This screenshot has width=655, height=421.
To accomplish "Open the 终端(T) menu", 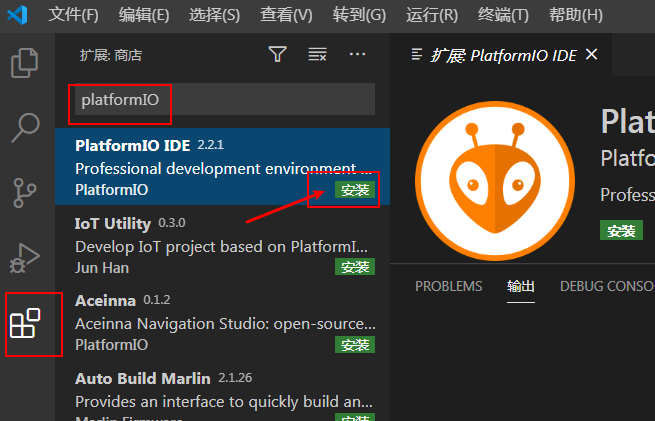I will (503, 15).
